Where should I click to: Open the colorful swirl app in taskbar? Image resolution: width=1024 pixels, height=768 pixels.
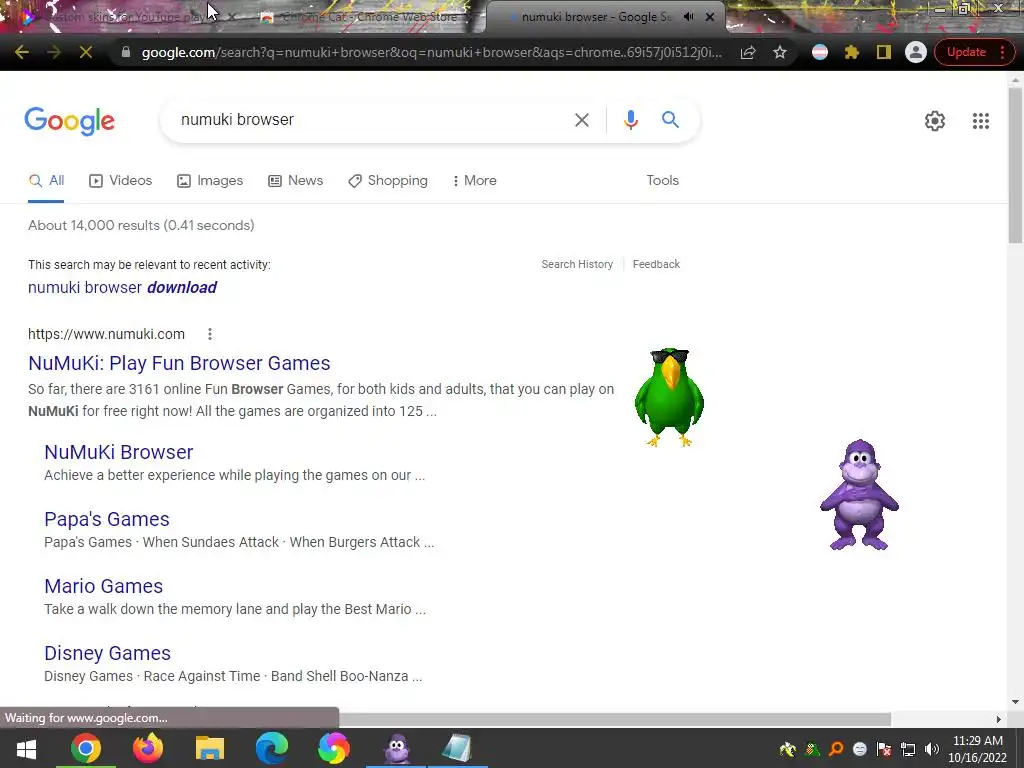click(334, 748)
